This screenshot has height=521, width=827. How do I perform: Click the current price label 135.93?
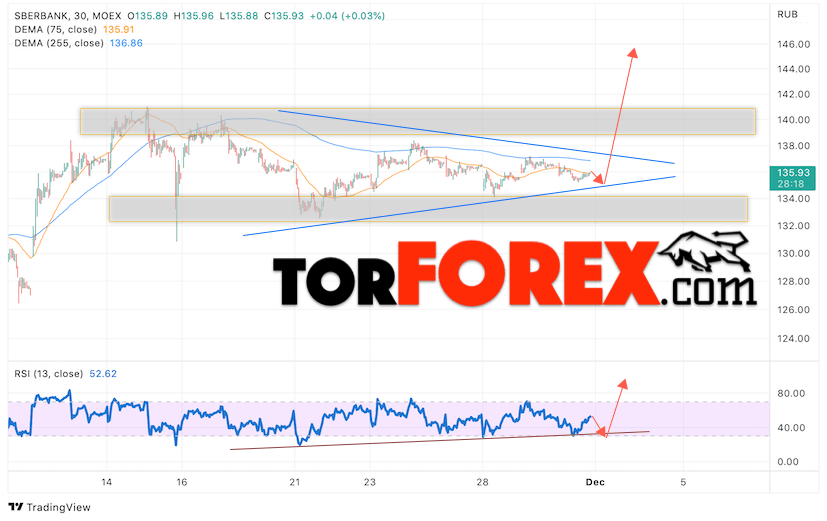(x=793, y=172)
